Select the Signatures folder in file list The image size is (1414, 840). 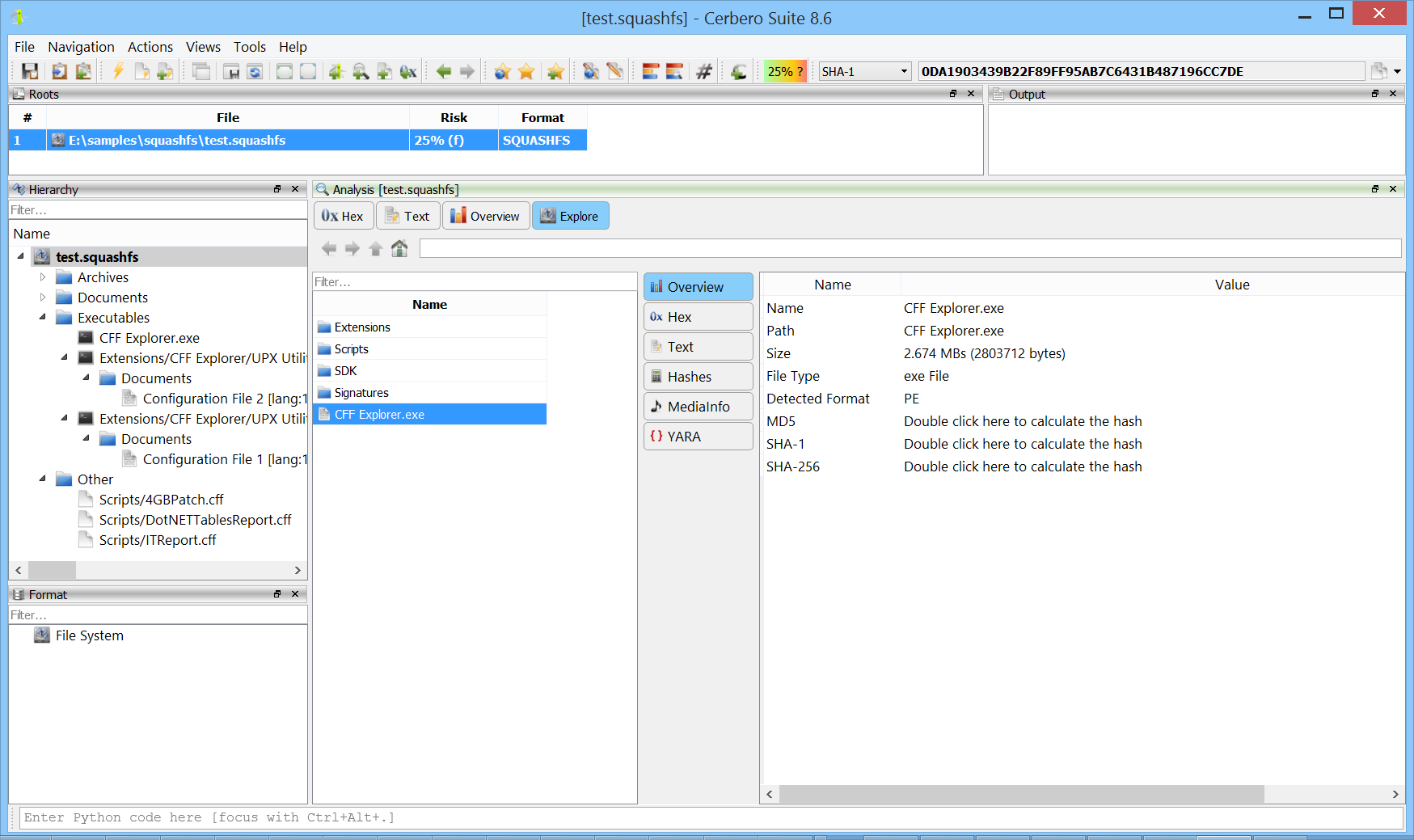click(x=361, y=393)
